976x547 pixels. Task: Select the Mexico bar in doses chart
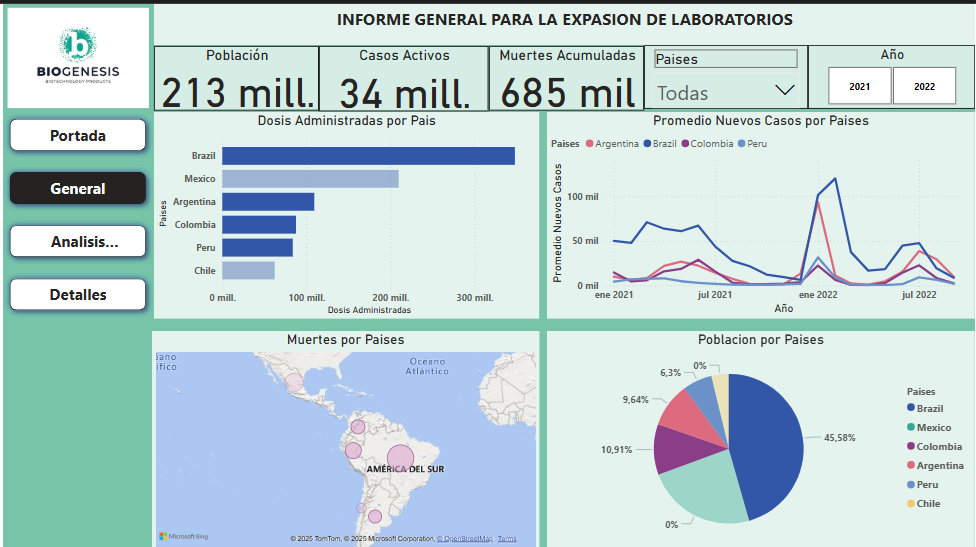tap(310, 179)
